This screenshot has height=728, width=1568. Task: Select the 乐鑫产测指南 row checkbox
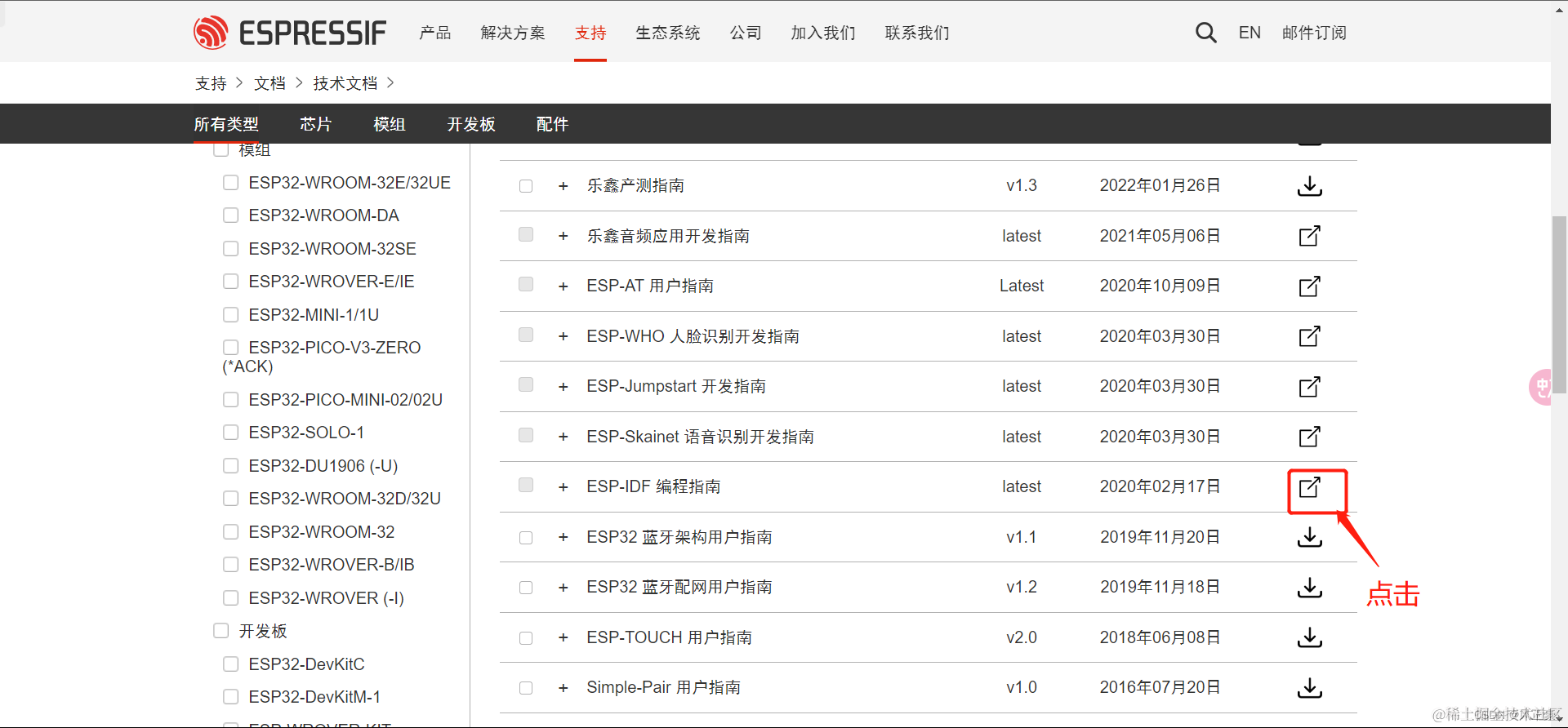(x=526, y=186)
